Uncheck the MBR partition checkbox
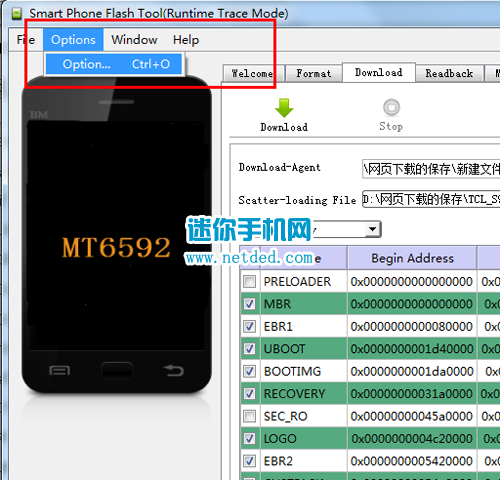The height and width of the screenshot is (480, 500). click(x=249, y=304)
